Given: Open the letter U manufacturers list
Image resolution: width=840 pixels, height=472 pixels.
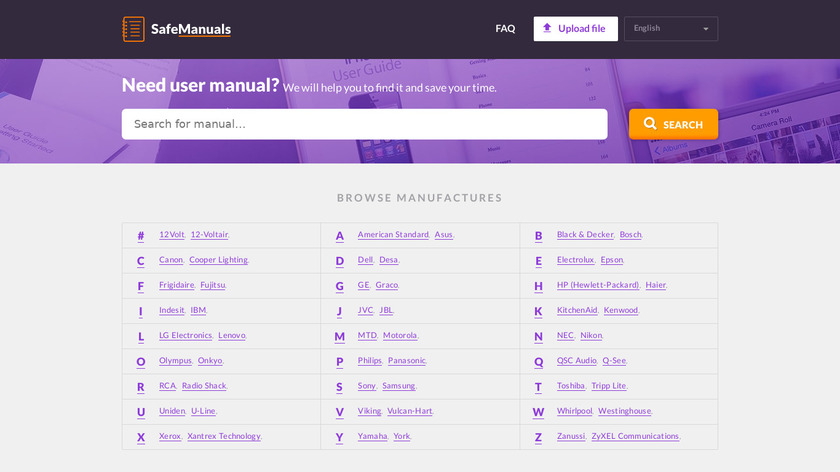Looking at the screenshot, I should click(x=140, y=412).
